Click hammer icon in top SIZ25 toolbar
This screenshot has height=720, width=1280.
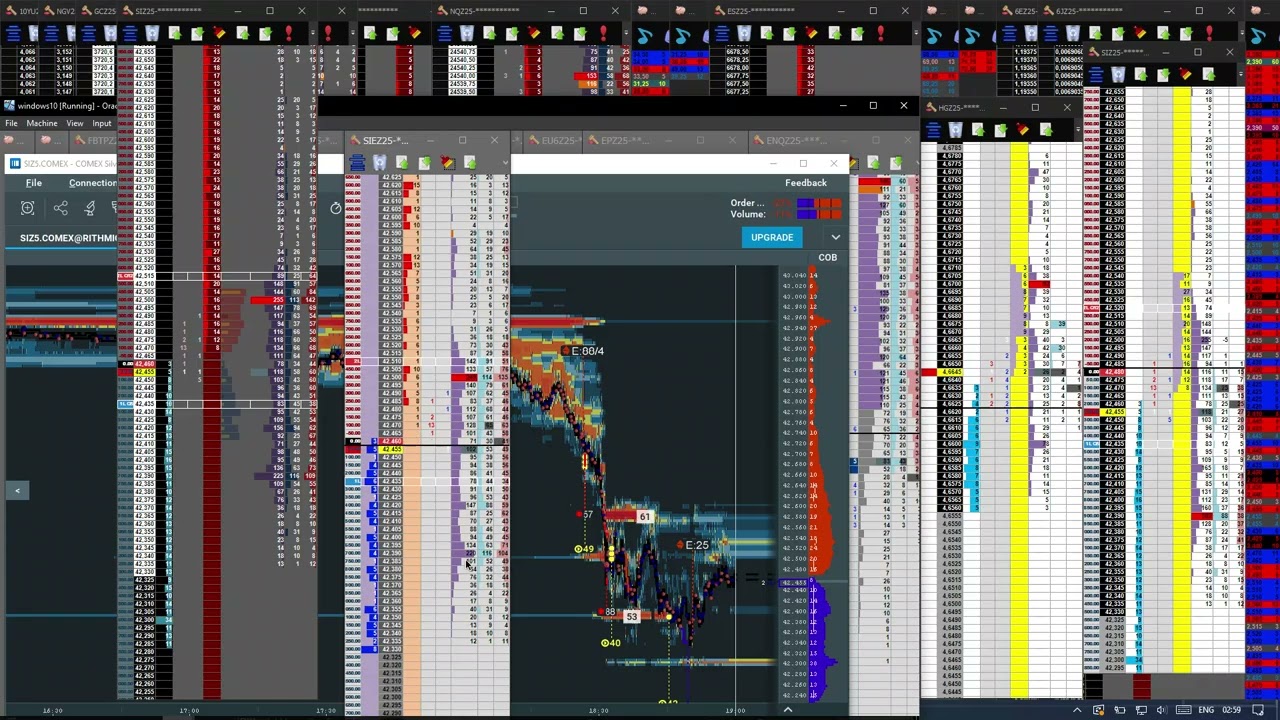coord(219,33)
